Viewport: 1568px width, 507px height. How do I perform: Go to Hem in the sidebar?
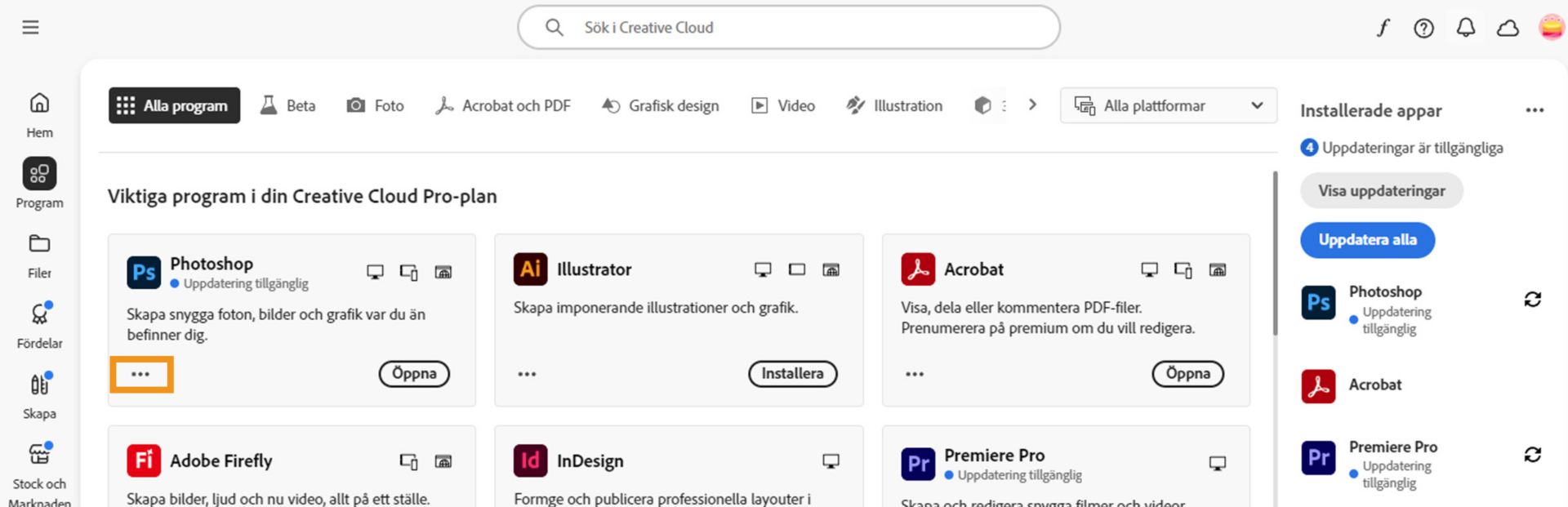(39, 114)
